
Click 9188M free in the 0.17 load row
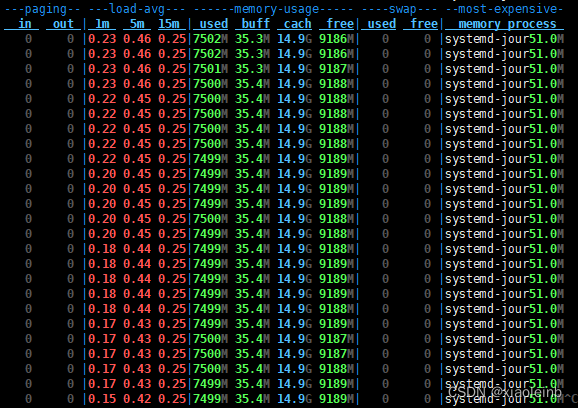336,369
